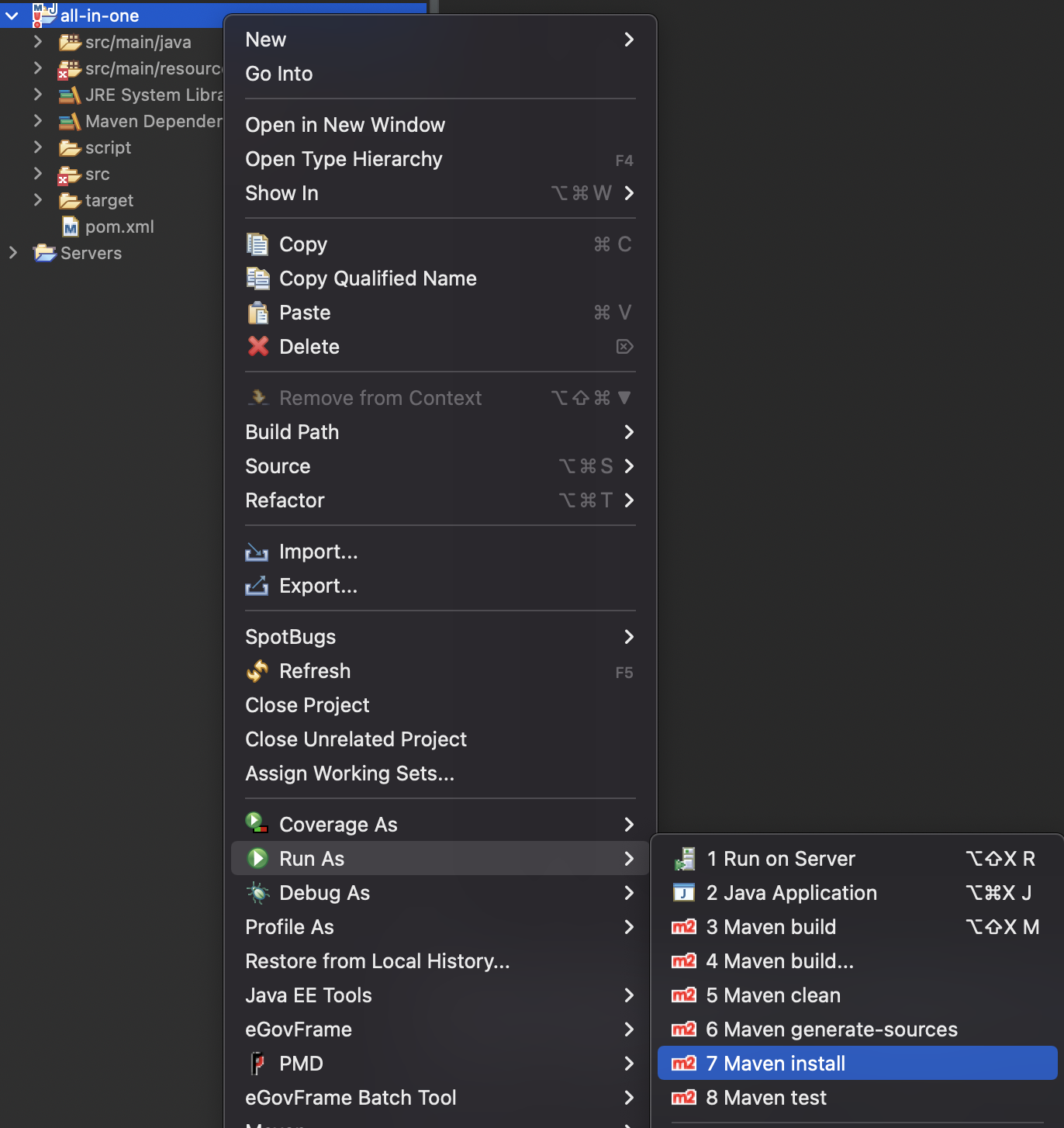Open the Profile As submenu
The image size is (1064, 1128).
(x=440, y=927)
